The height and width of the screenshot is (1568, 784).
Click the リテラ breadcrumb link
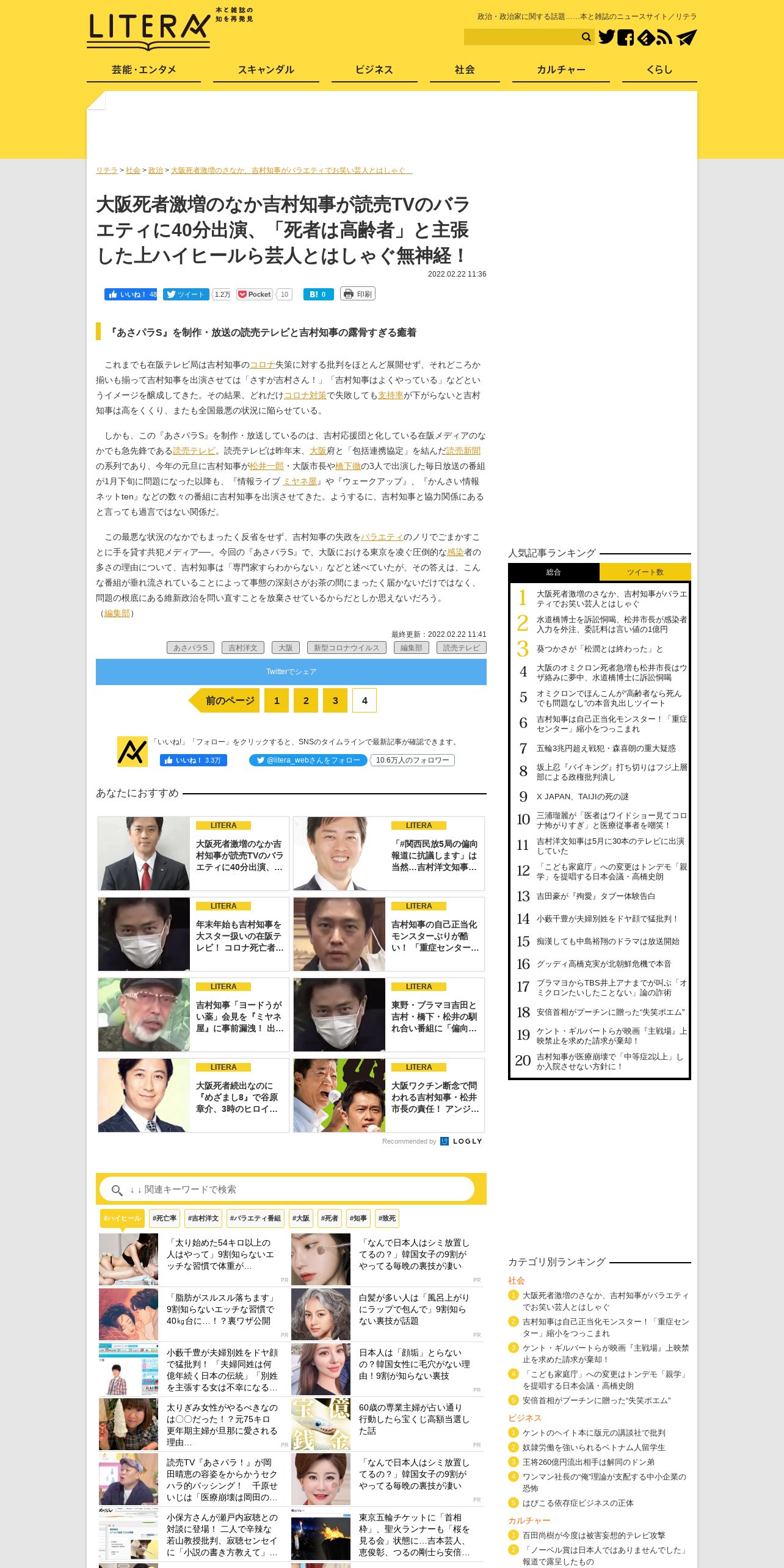(x=106, y=170)
